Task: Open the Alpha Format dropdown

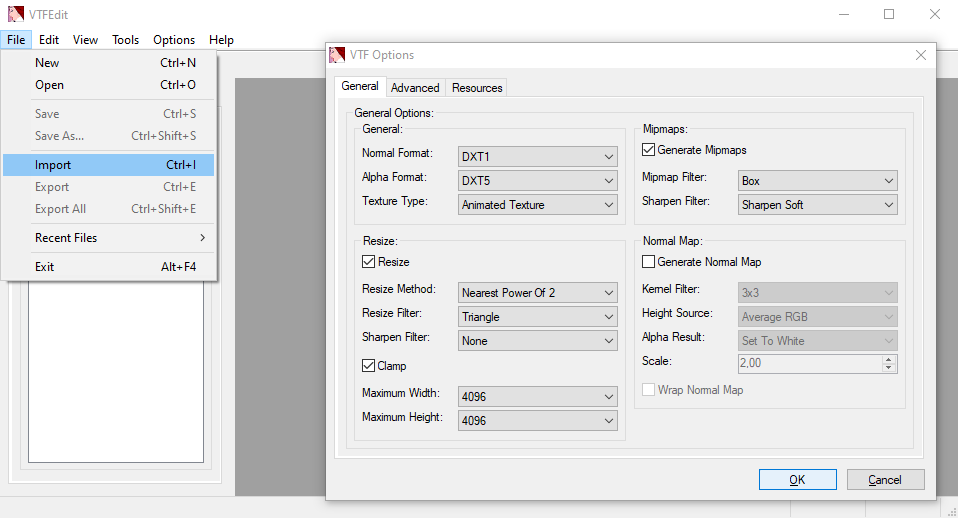Action: point(538,180)
